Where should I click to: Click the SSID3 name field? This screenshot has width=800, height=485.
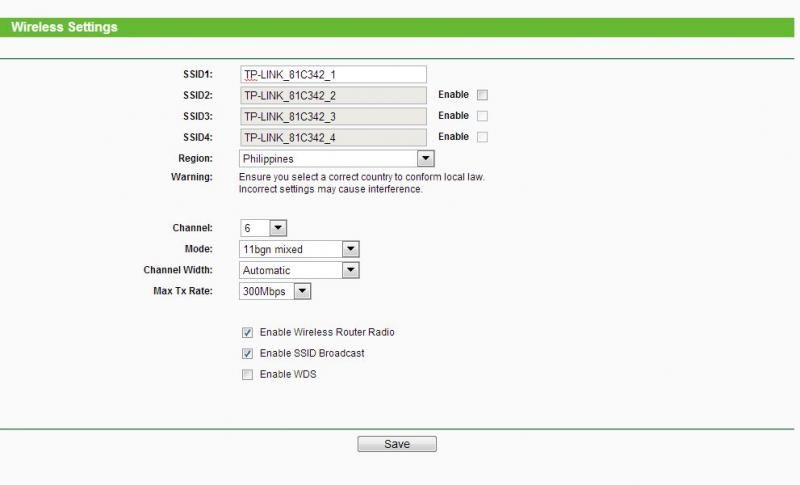[333, 116]
